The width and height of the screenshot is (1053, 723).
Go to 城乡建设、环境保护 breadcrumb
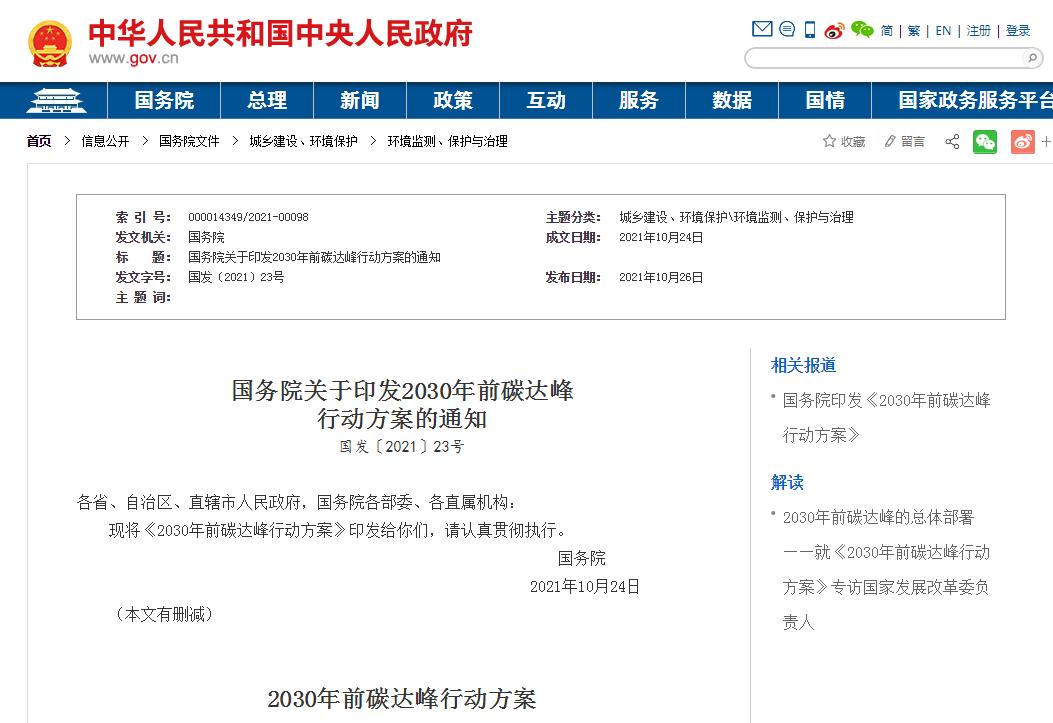pyautogui.click(x=304, y=141)
